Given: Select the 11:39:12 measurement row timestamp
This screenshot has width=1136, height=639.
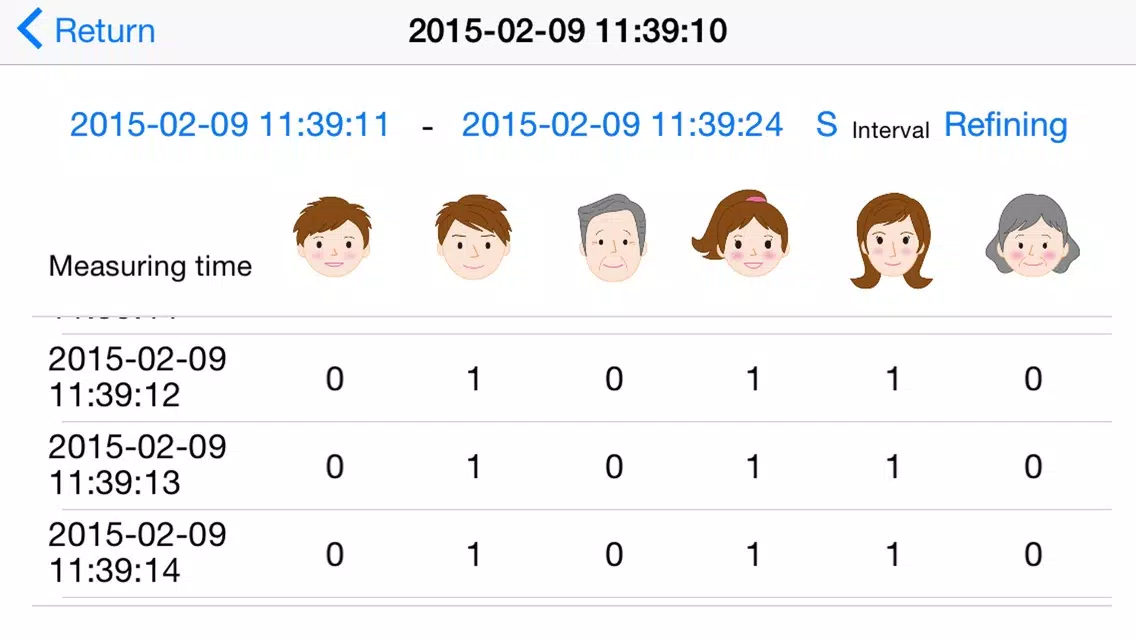Looking at the screenshot, I should pyautogui.click(x=138, y=377).
